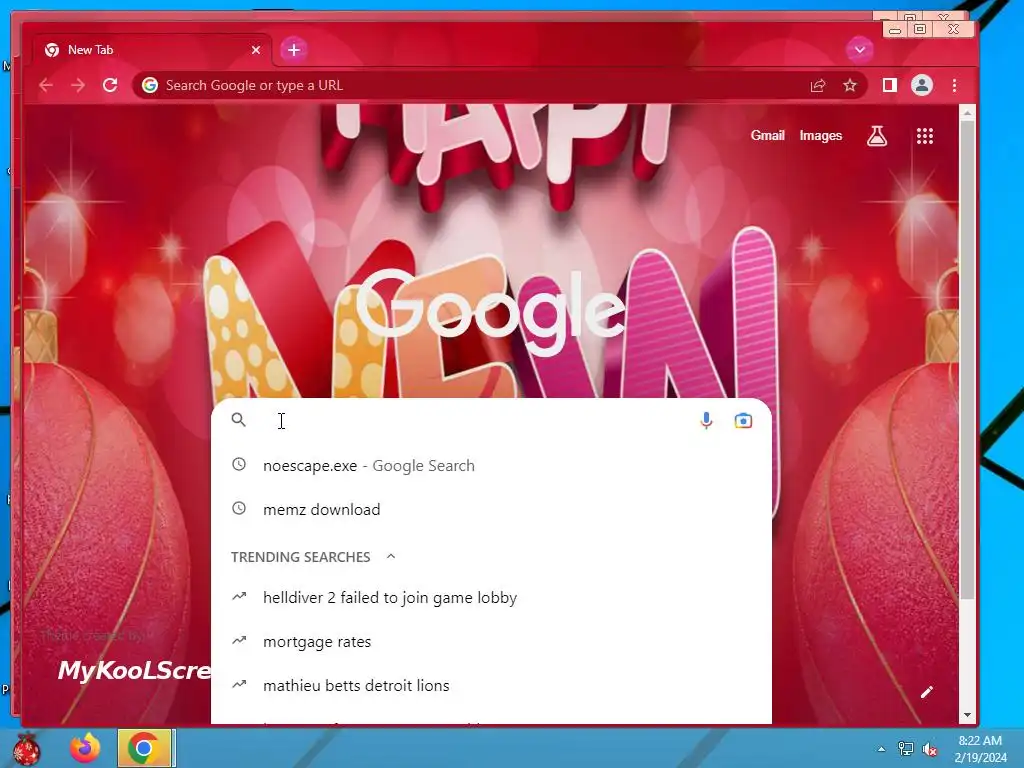
Task: Collapse the Trending Searches section
Action: (391, 556)
